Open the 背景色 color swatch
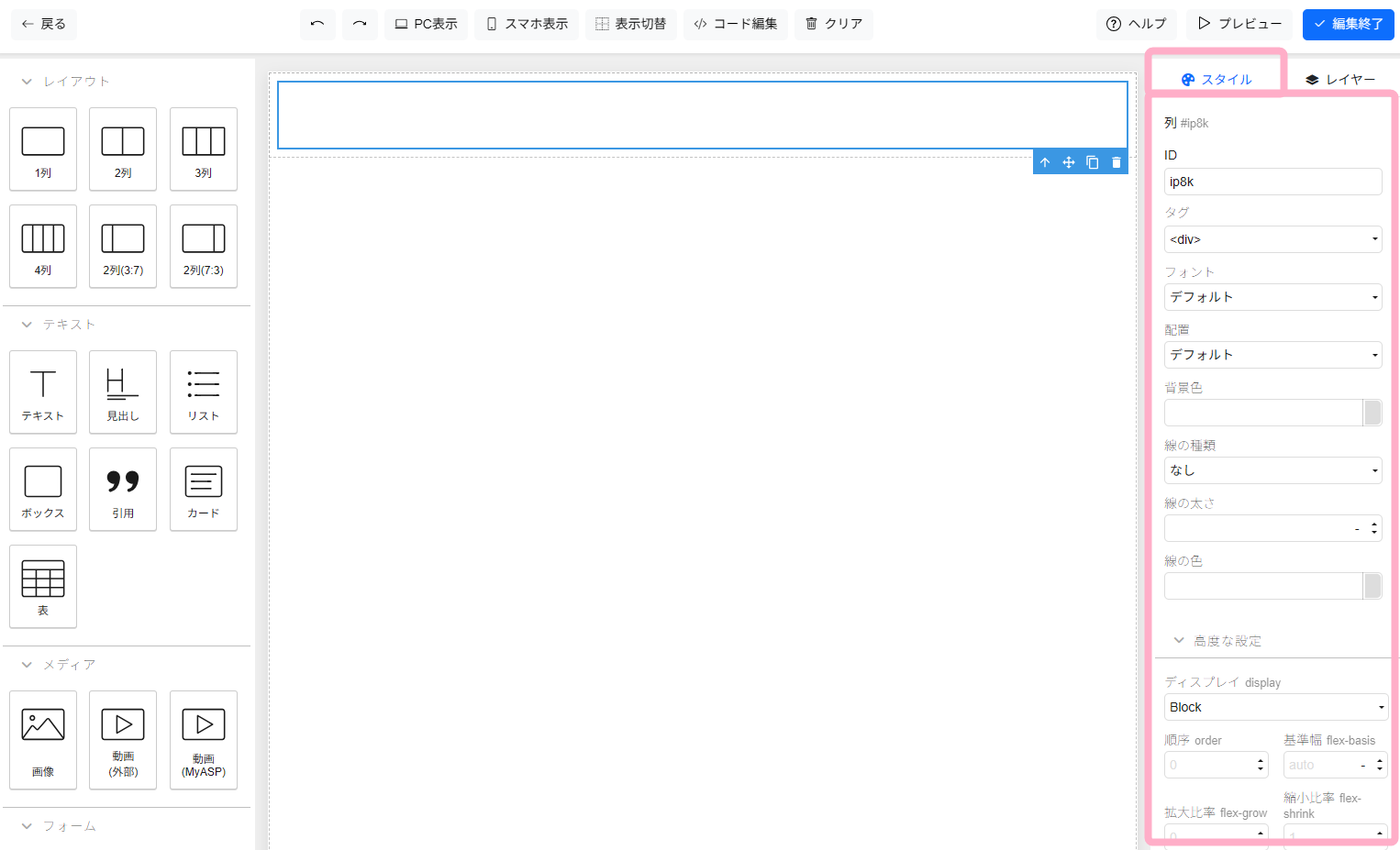 click(x=1372, y=413)
